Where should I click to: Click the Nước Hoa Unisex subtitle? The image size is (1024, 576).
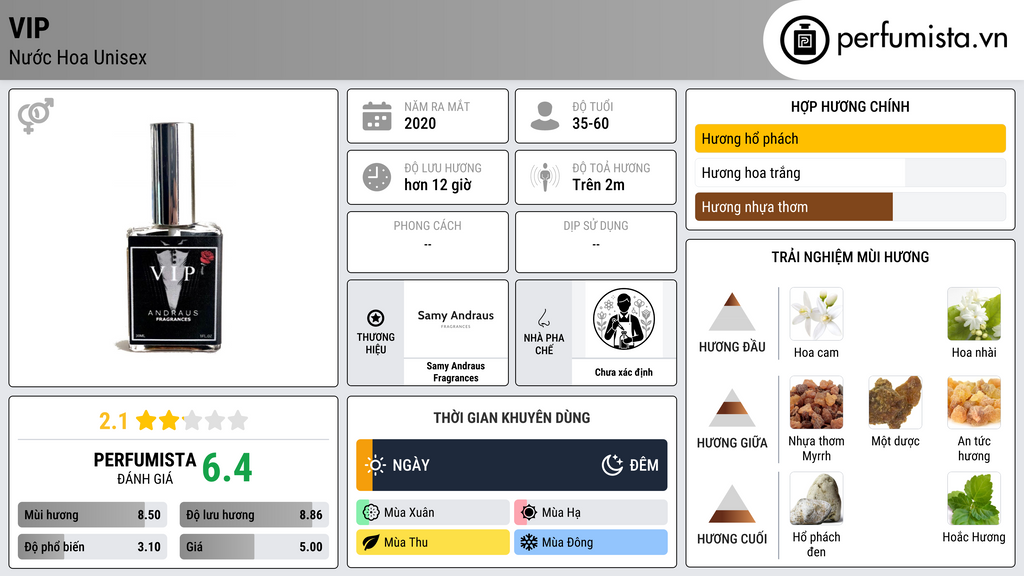(78, 57)
